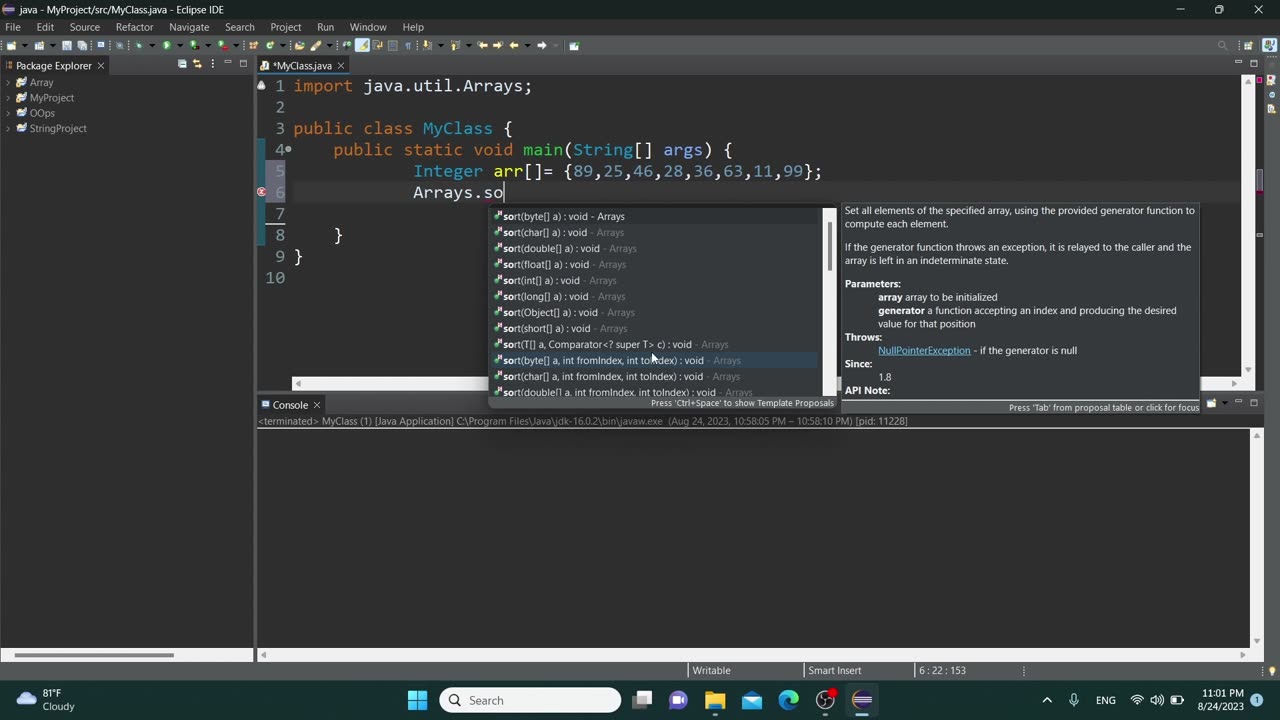Screen dimensions: 1280x720
Task: Toggle Block Selection Mode toolbar icon
Action: pos(392,45)
